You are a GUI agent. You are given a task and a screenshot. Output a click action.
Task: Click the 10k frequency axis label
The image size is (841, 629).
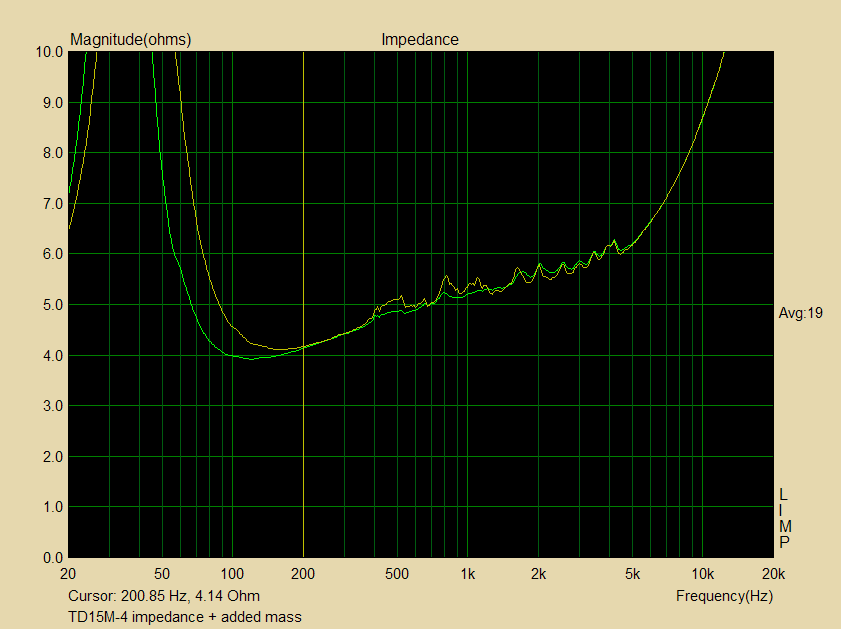[x=703, y=574]
